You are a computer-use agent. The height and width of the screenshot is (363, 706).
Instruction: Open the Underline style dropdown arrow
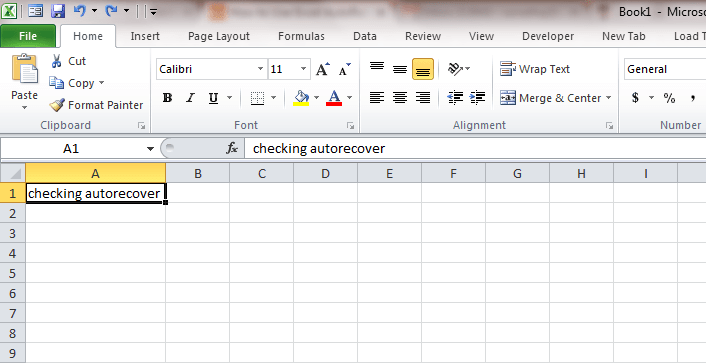[x=229, y=98]
